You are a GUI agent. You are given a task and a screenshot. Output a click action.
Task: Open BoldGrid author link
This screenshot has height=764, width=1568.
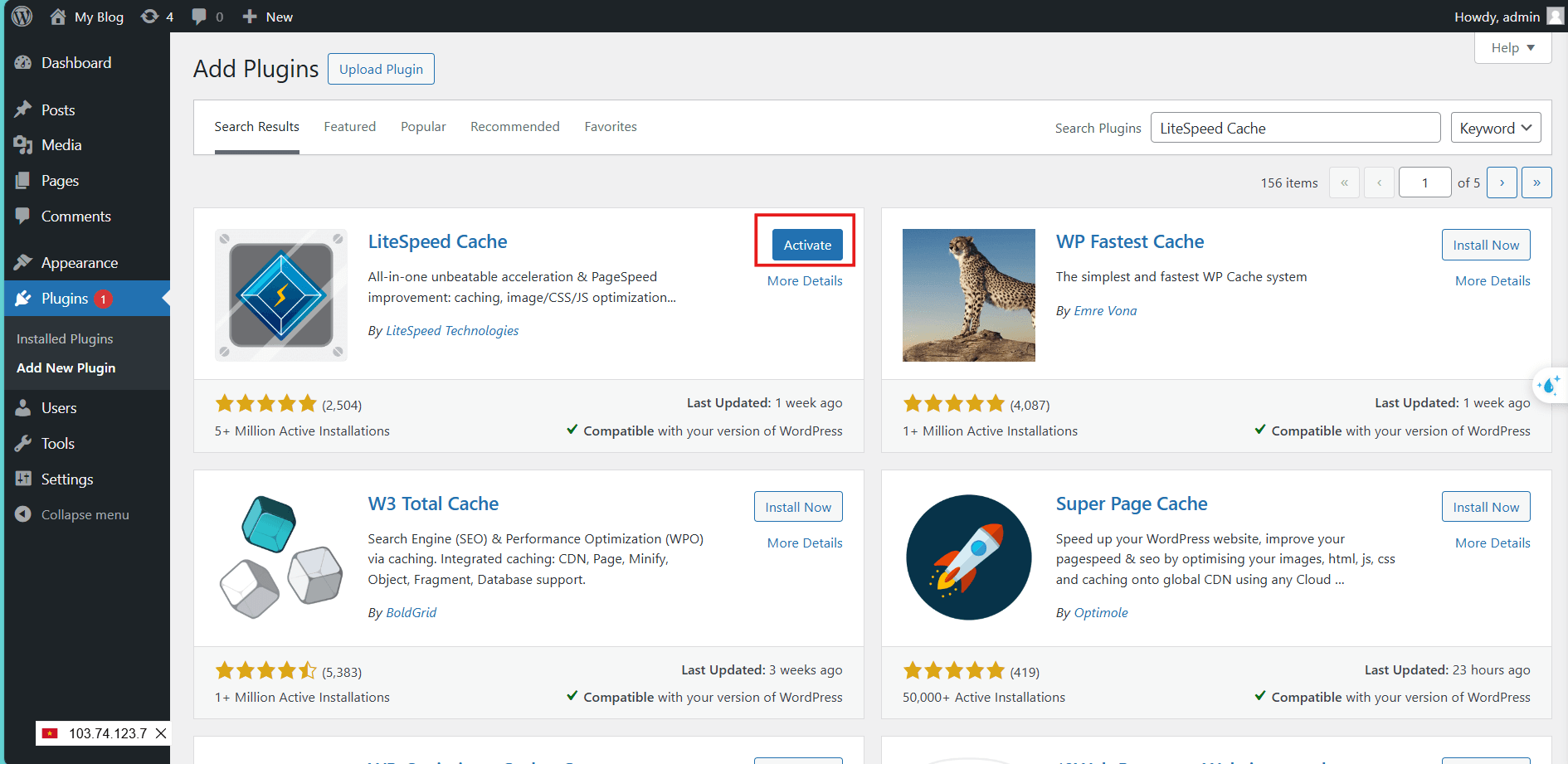411,613
